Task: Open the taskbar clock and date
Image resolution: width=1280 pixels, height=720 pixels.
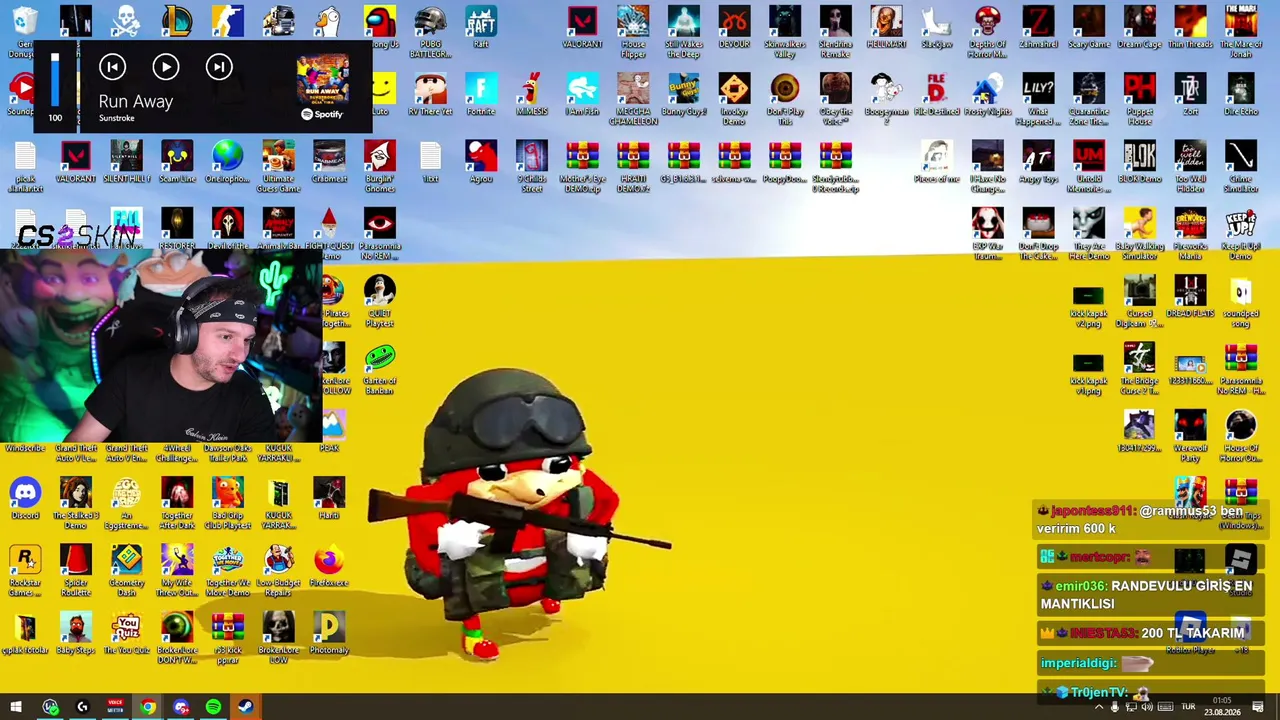Action: click(x=1221, y=707)
